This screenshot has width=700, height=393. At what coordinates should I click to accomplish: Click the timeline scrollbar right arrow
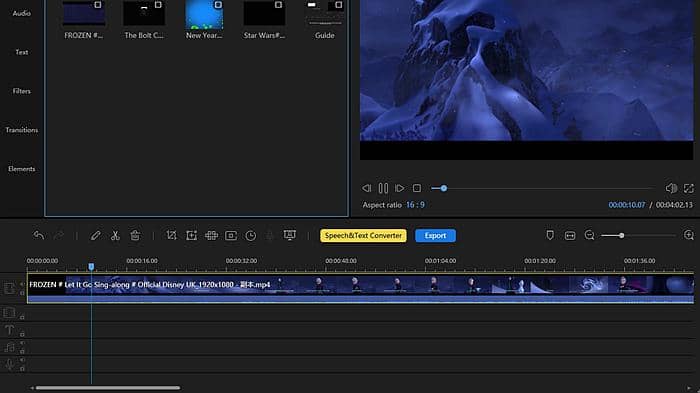point(689,388)
